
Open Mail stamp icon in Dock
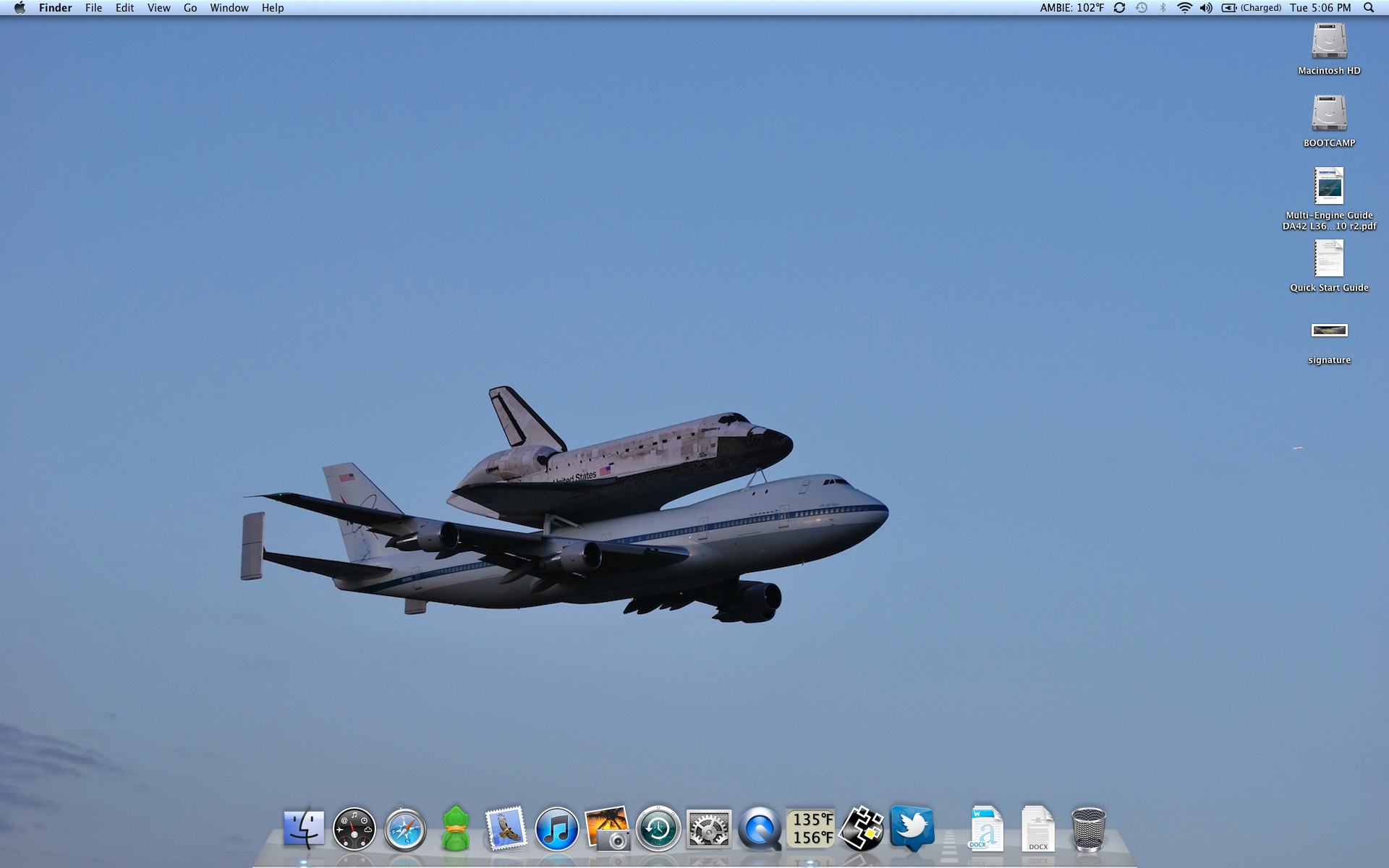point(506,829)
